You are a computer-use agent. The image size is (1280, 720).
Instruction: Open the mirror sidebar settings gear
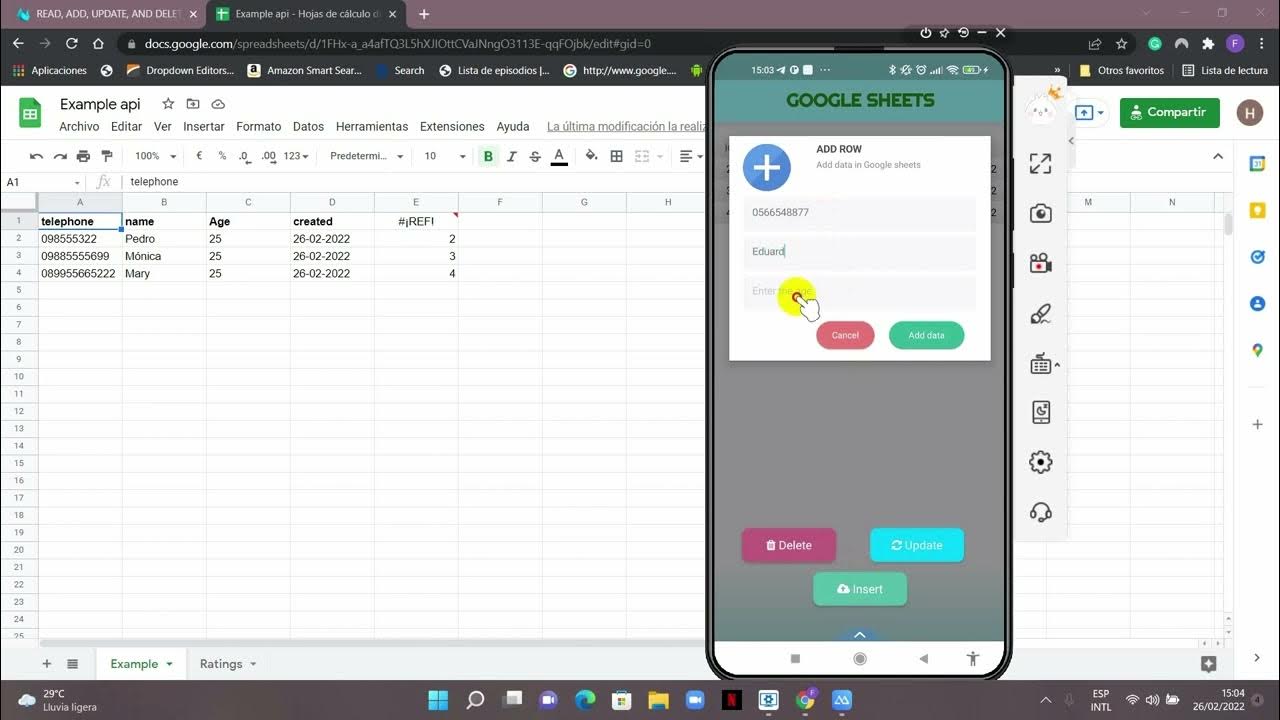(x=1040, y=462)
